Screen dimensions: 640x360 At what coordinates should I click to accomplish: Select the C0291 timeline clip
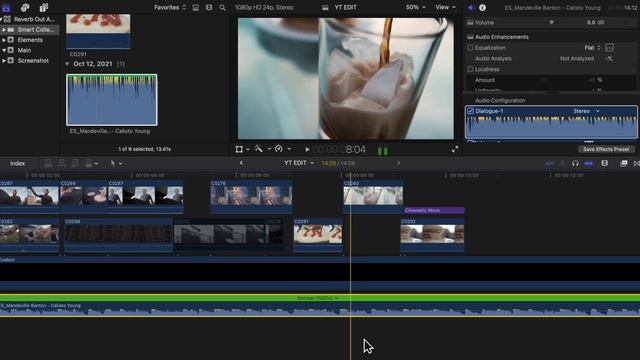(x=318, y=235)
